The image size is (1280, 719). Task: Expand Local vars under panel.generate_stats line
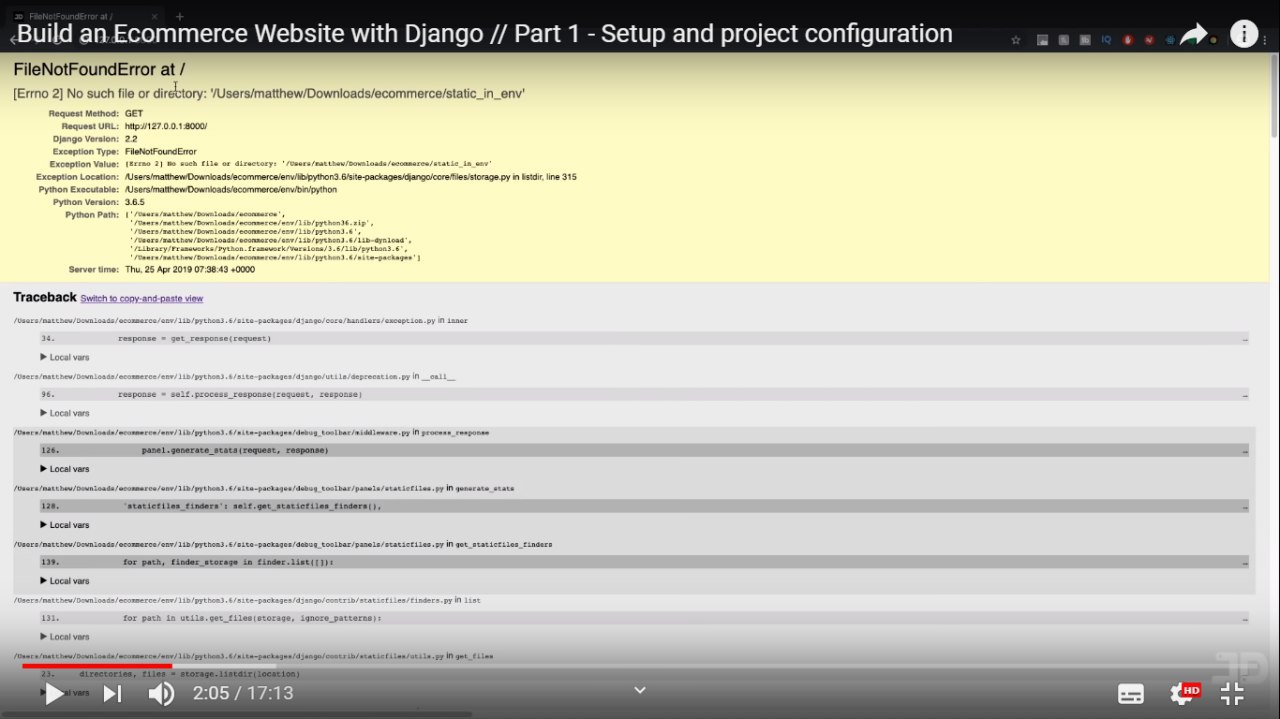(x=65, y=469)
